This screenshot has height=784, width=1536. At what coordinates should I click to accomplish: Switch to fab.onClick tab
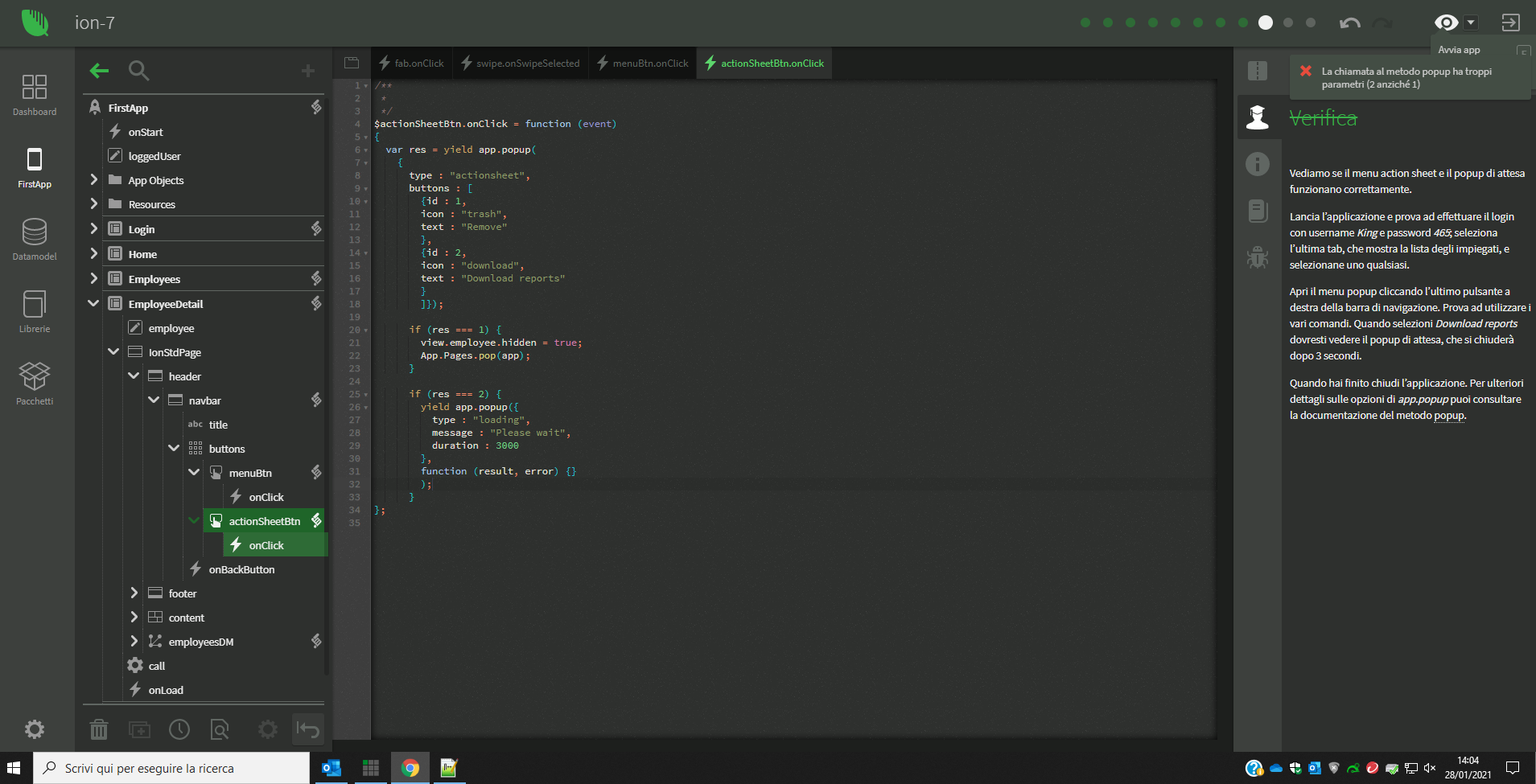click(411, 63)
